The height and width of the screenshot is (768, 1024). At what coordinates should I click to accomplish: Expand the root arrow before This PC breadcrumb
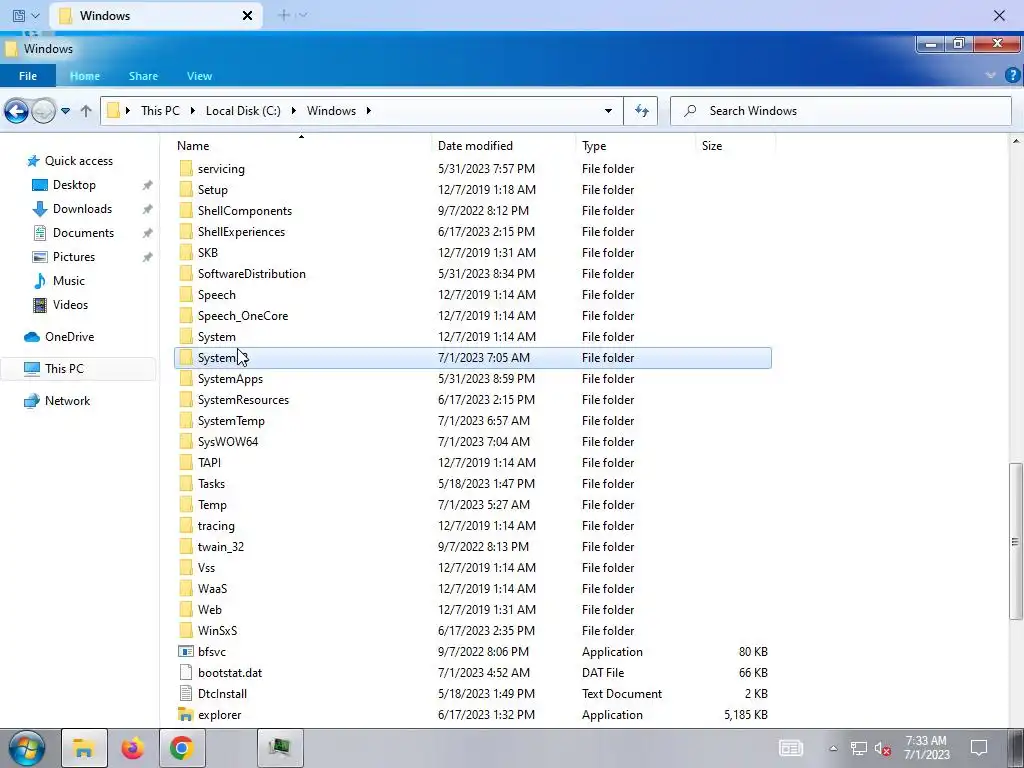coord(128,111)
